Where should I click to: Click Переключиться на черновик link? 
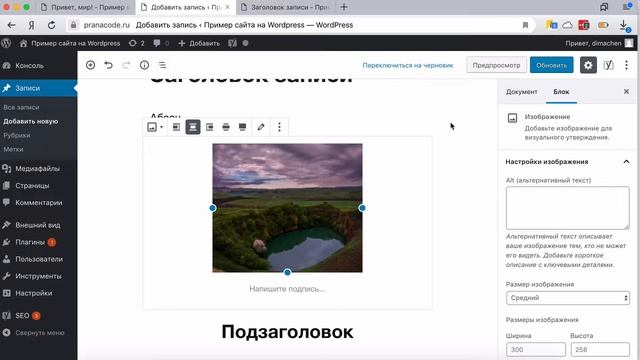408,65
